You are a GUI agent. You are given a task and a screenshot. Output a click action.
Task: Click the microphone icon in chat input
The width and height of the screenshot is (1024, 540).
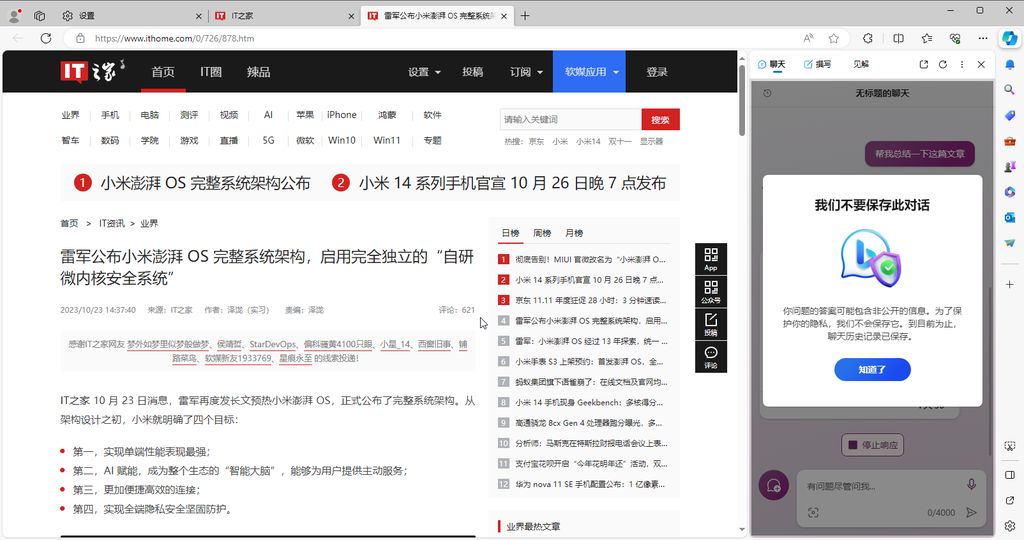971,484
